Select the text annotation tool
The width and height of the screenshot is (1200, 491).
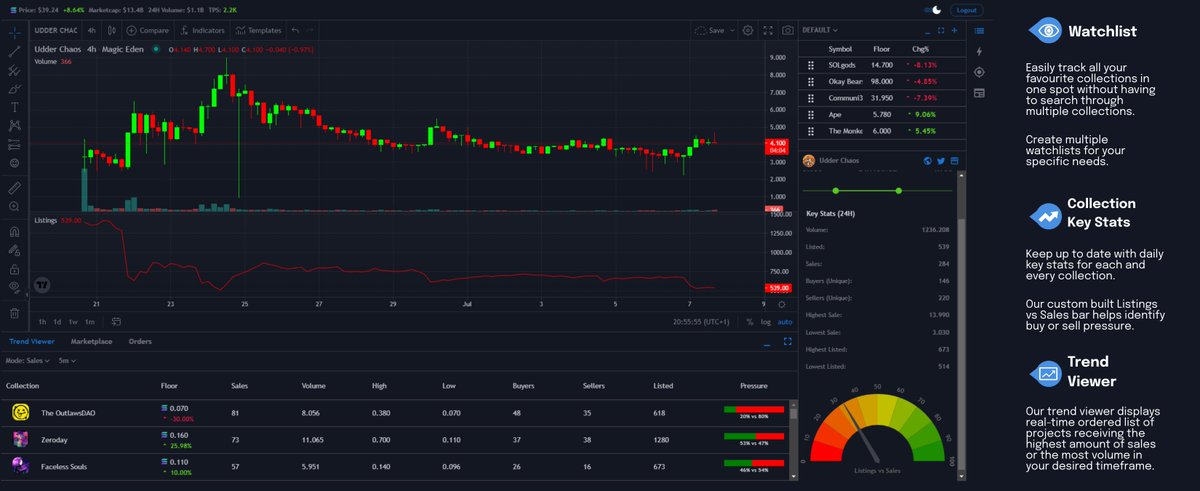(14, 107)
